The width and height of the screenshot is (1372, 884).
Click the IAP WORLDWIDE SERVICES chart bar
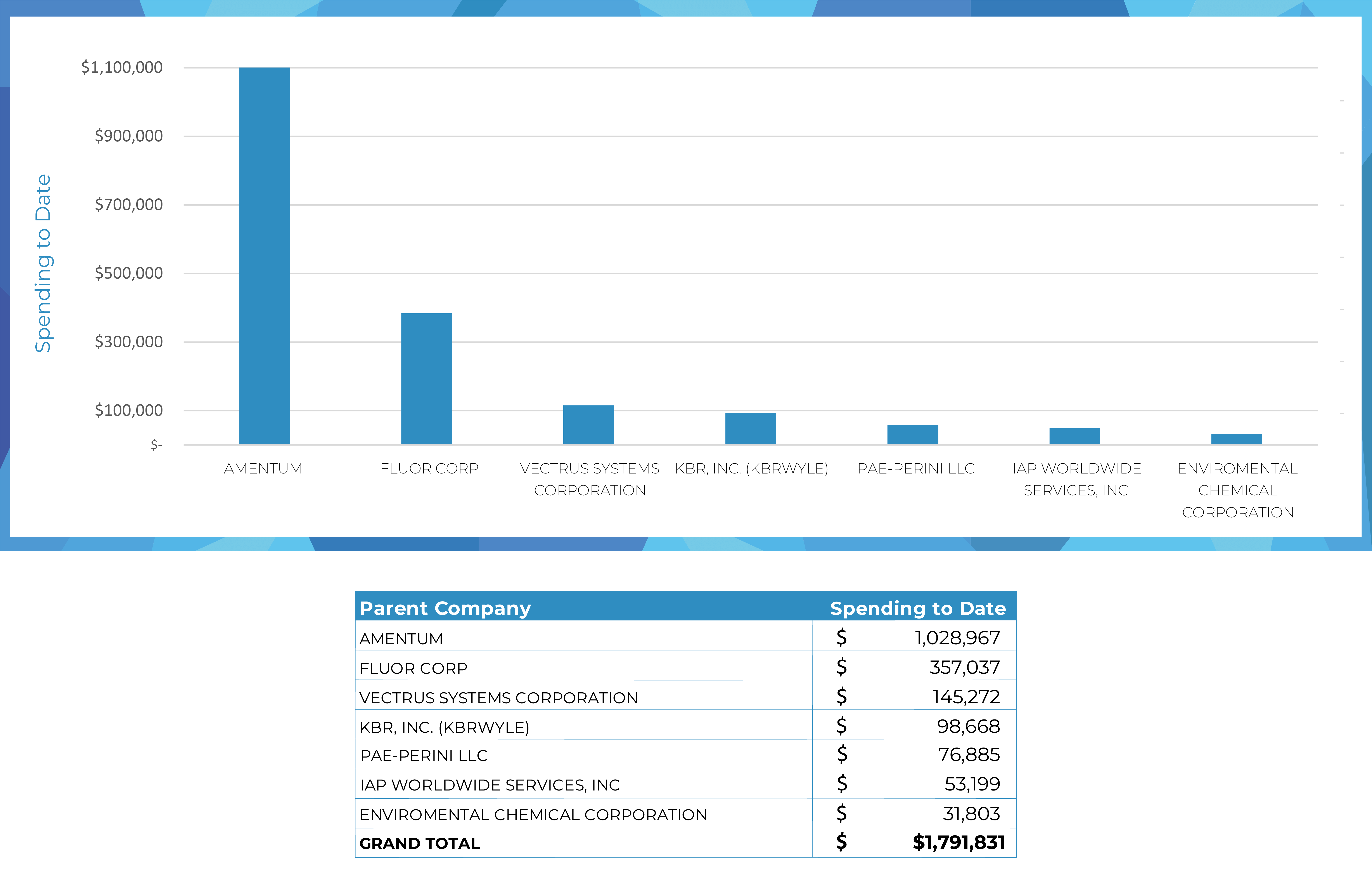[x=1075, y=436]
